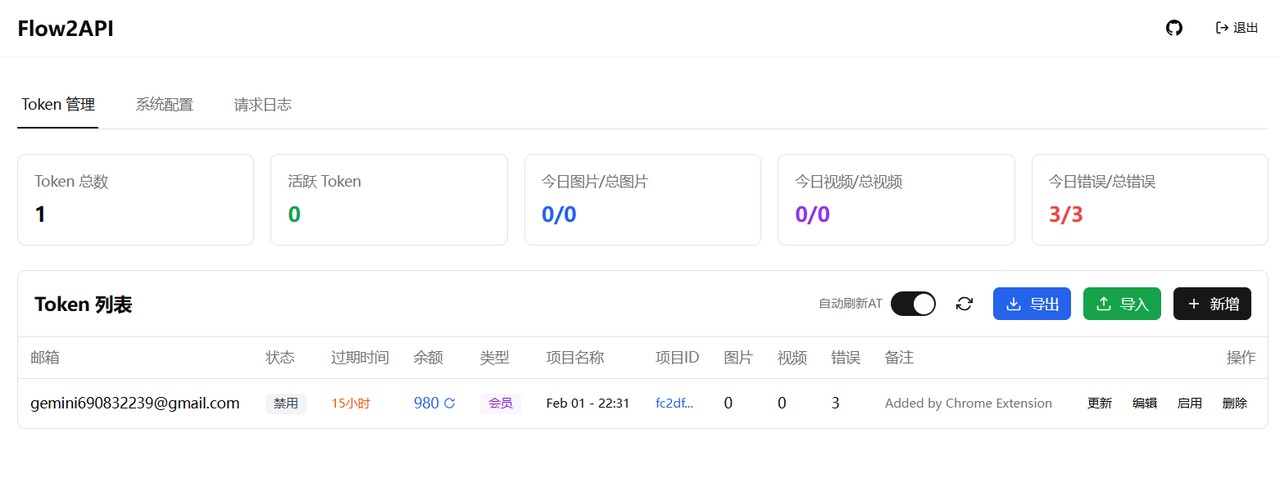Click the 活跃 Token card
This screenshot has width=1280, height=478.
click(389, 200)
